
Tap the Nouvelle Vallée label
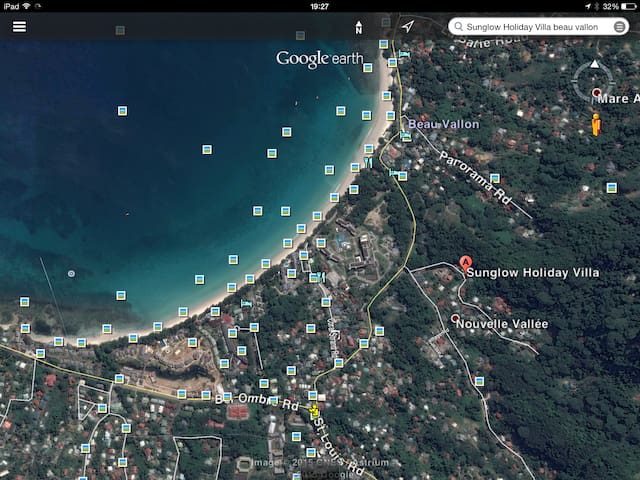pyautogui.click(x=502, y=324)
